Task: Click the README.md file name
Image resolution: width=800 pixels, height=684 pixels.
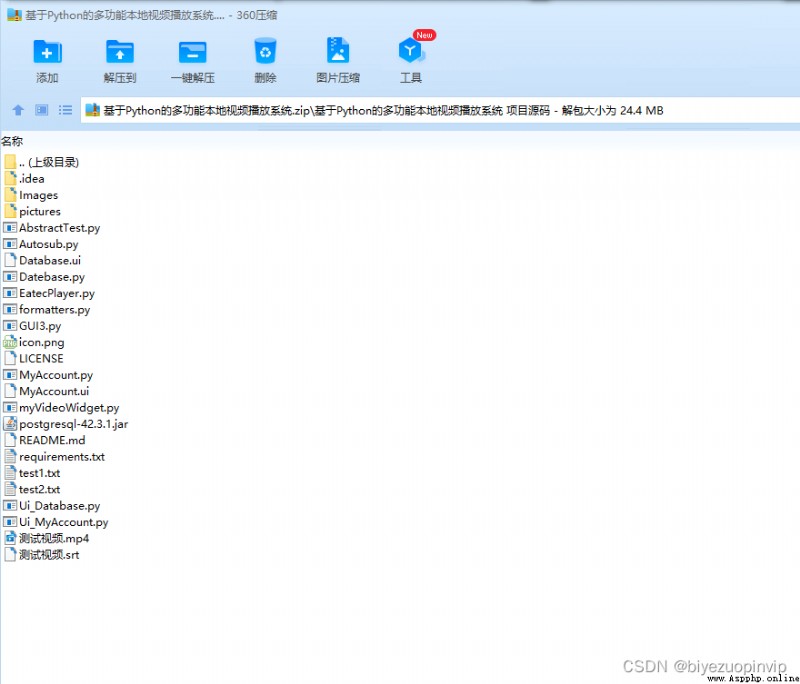Action: coord(52,440)
